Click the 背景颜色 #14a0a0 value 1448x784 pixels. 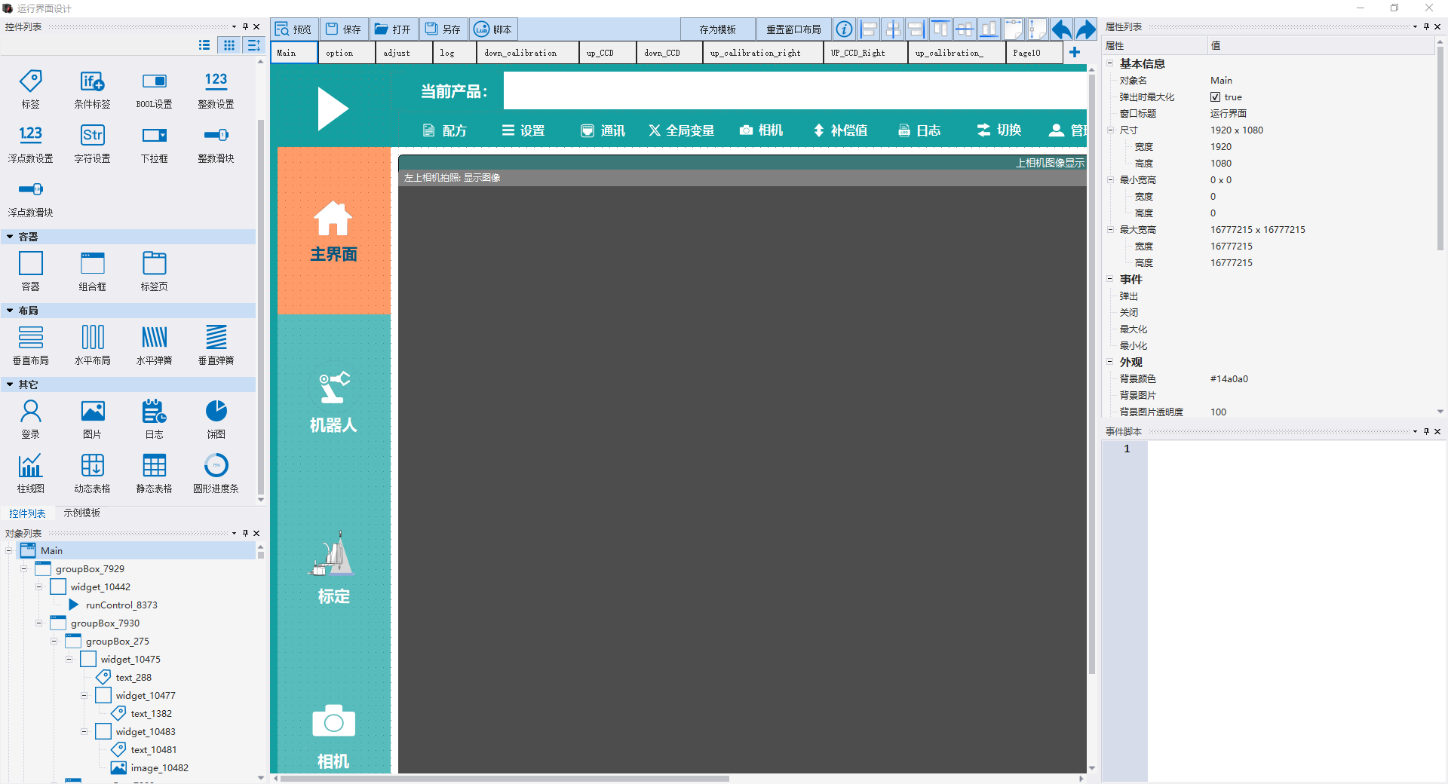[x=1229, y=379]
